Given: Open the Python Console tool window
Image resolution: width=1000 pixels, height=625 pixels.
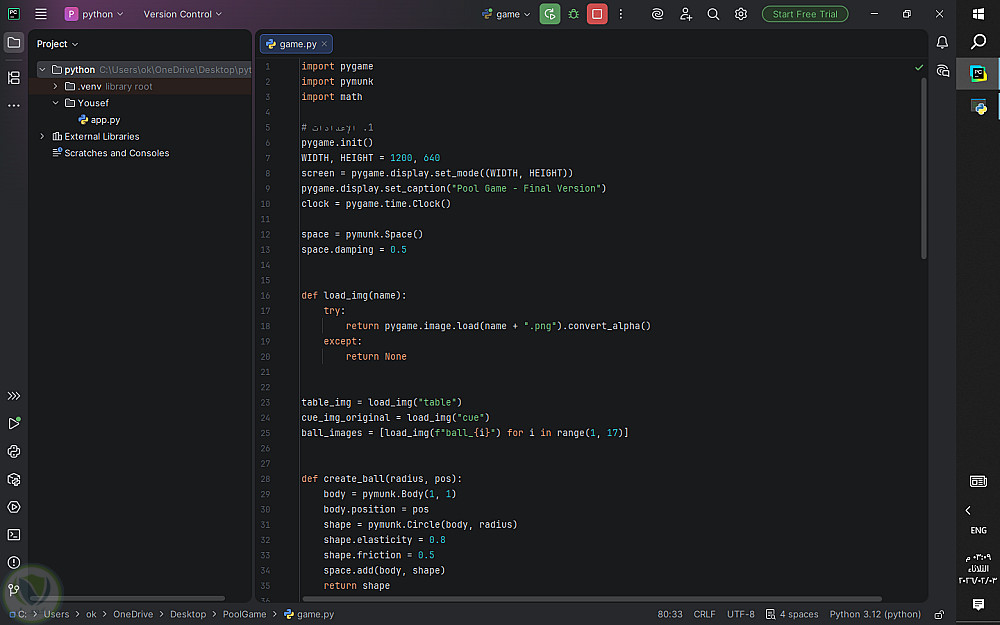Looking at the screenshot, I should (x=14, y=451).
